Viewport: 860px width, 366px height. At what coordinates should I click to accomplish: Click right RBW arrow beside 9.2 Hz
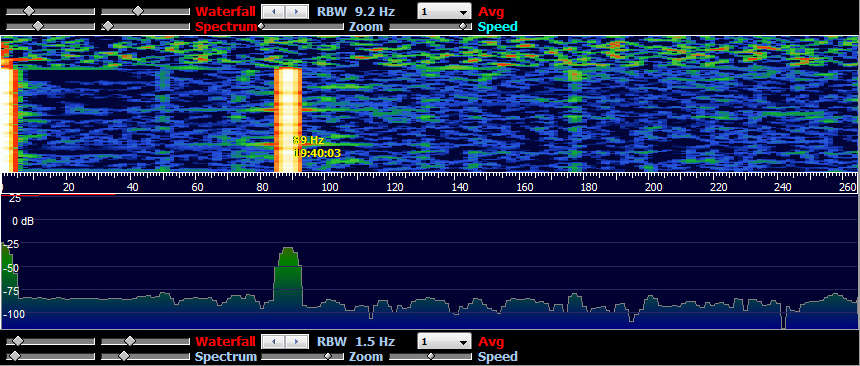pos(296,12)
